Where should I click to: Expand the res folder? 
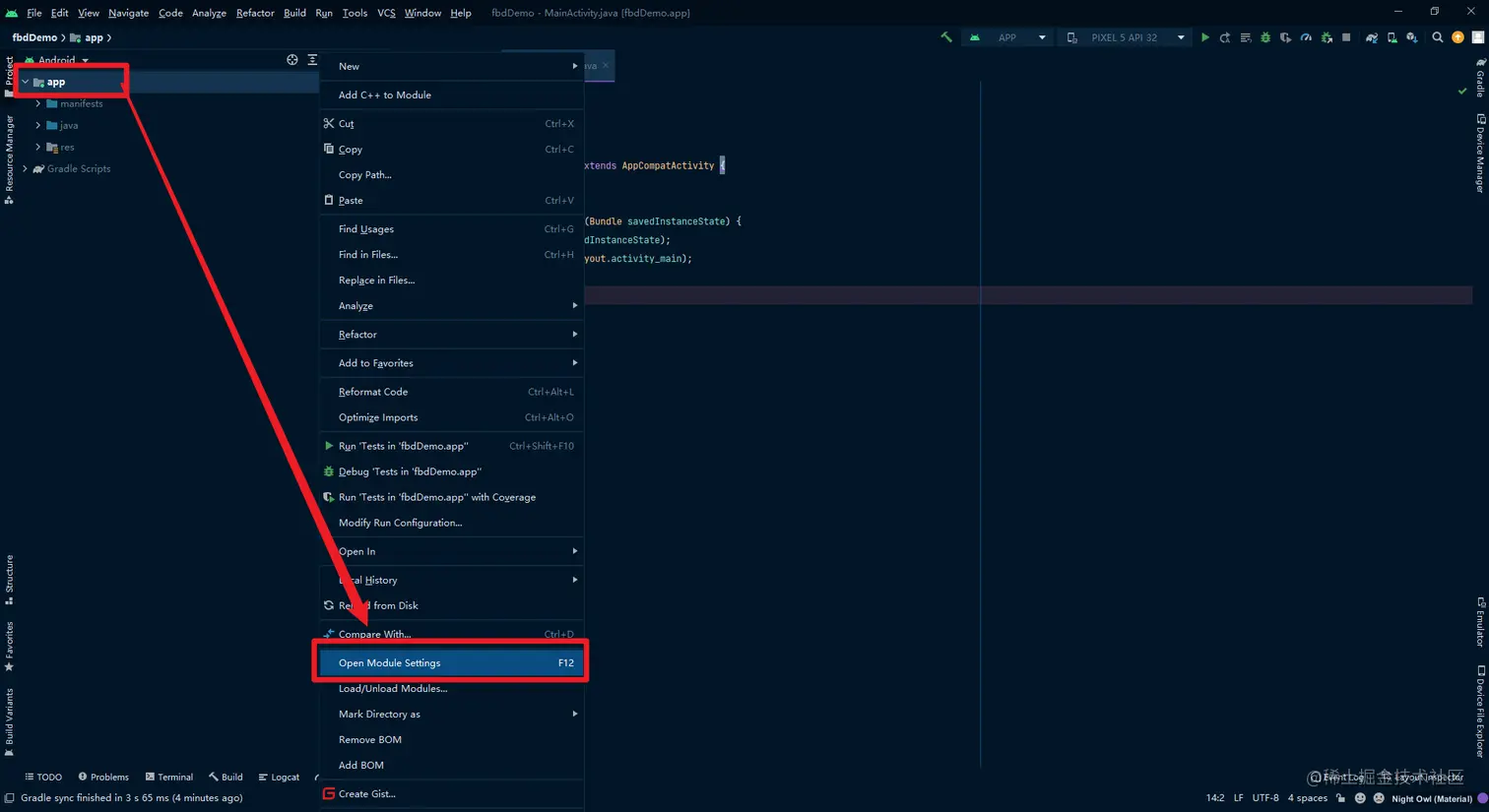(x=38, y=147)
